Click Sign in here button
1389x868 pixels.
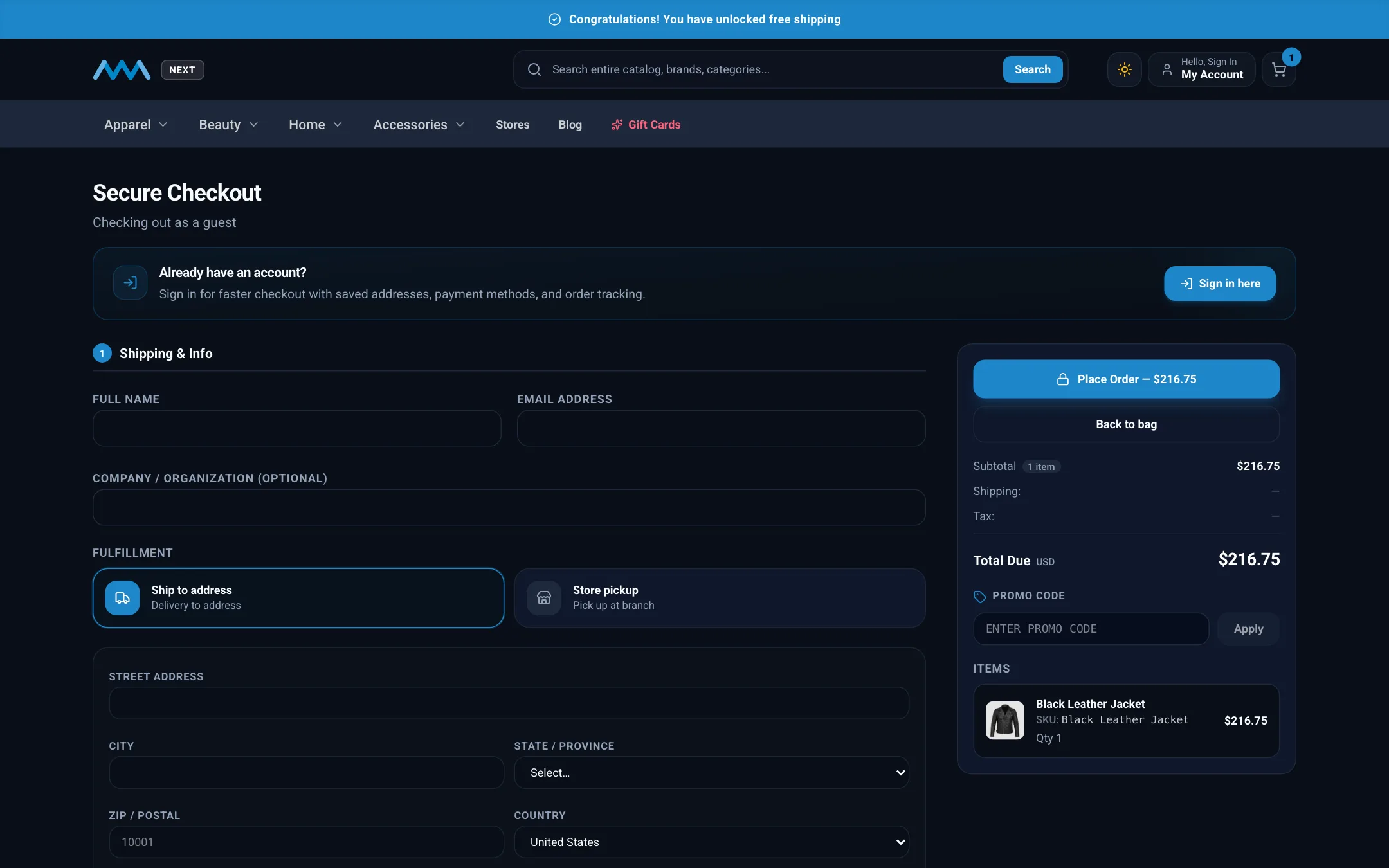pyautogui.click(x=1219, y=284)
